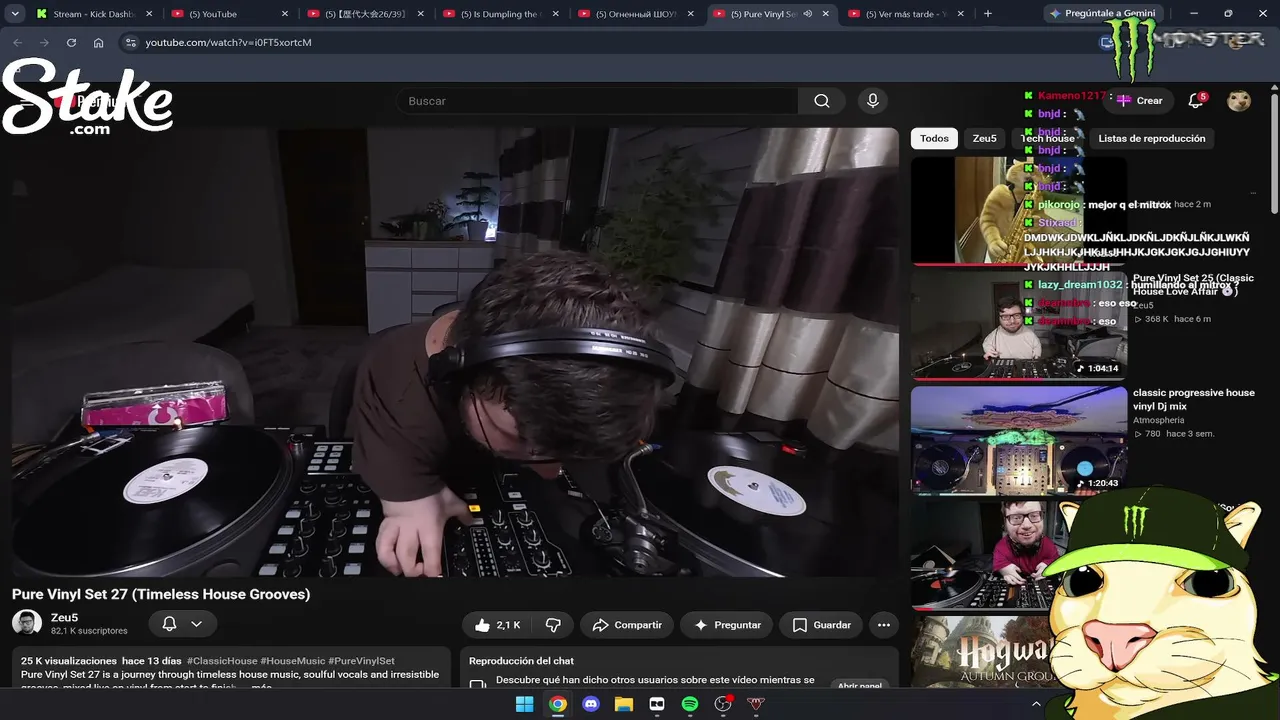Switch to the Stream - Kick Dashboard tab
Viewport: 1280px width, 720px height.
[94, 14]
